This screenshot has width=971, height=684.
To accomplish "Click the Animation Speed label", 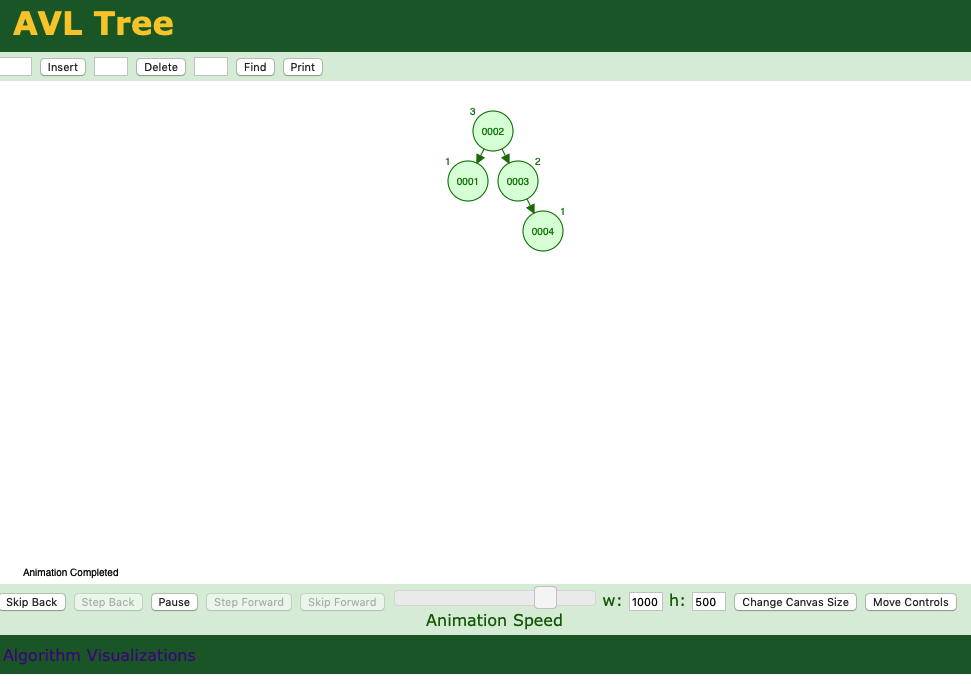I will coord(494,620).
